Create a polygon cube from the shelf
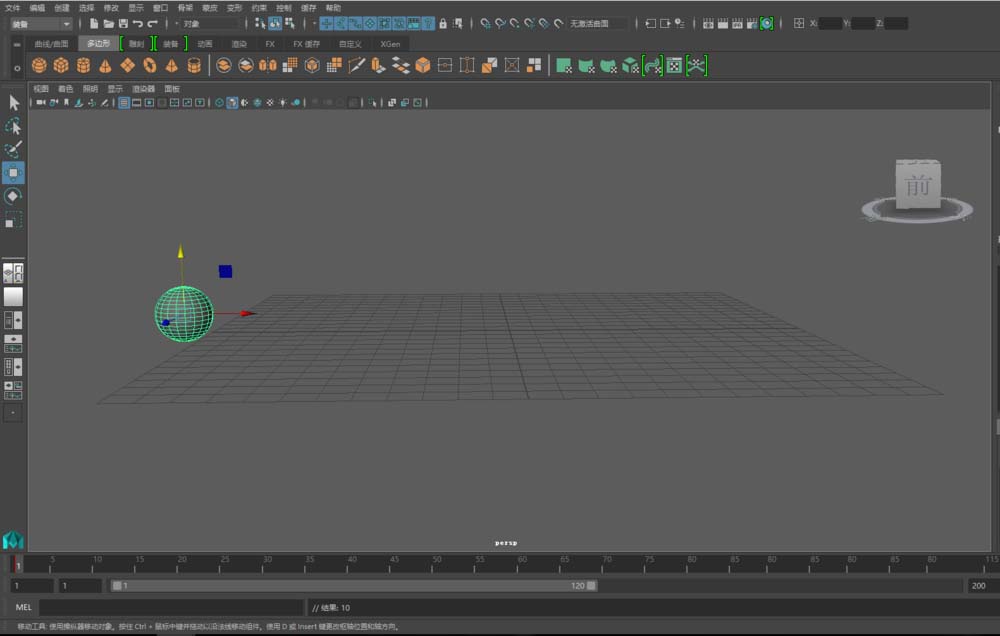The height and width of the screenshot is (636, 1000). (61, 66)
